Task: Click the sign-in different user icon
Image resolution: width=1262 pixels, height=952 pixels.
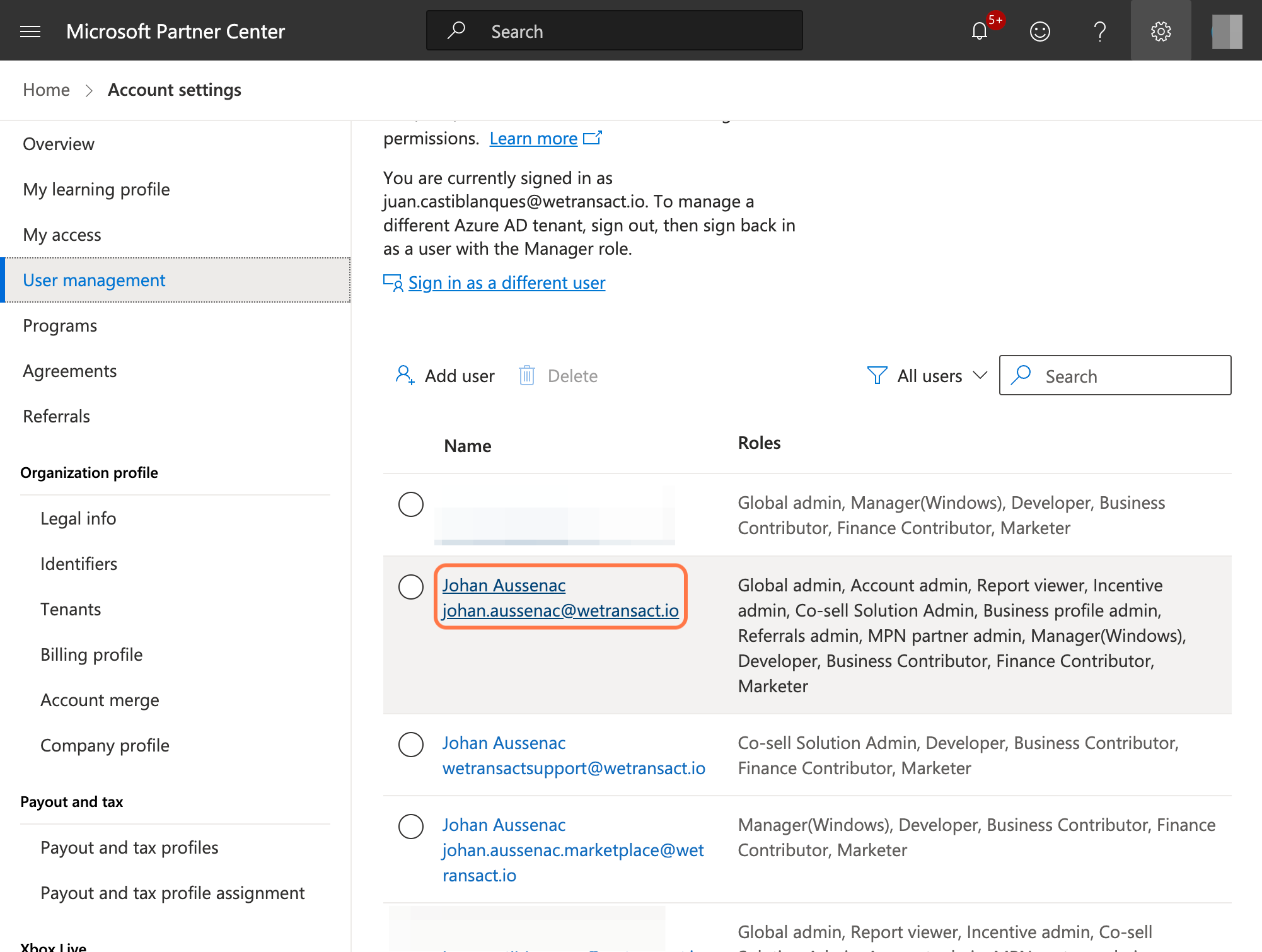Action: click(393, 283)
